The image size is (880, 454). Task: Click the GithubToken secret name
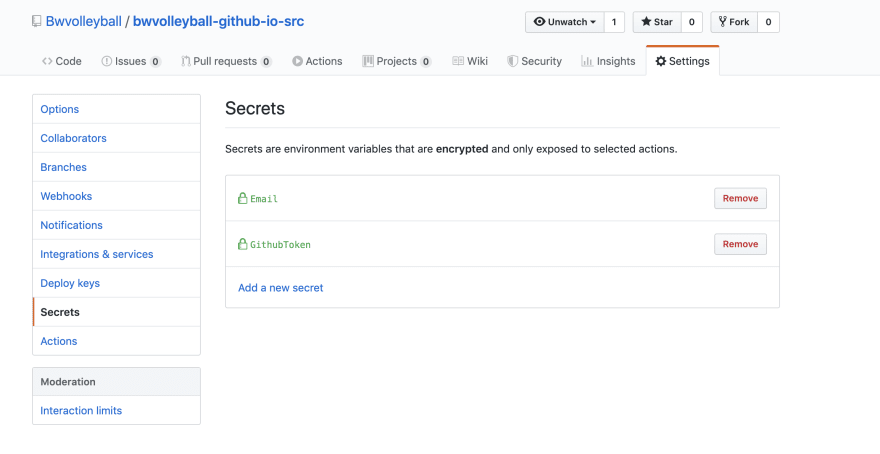point(280,245)
